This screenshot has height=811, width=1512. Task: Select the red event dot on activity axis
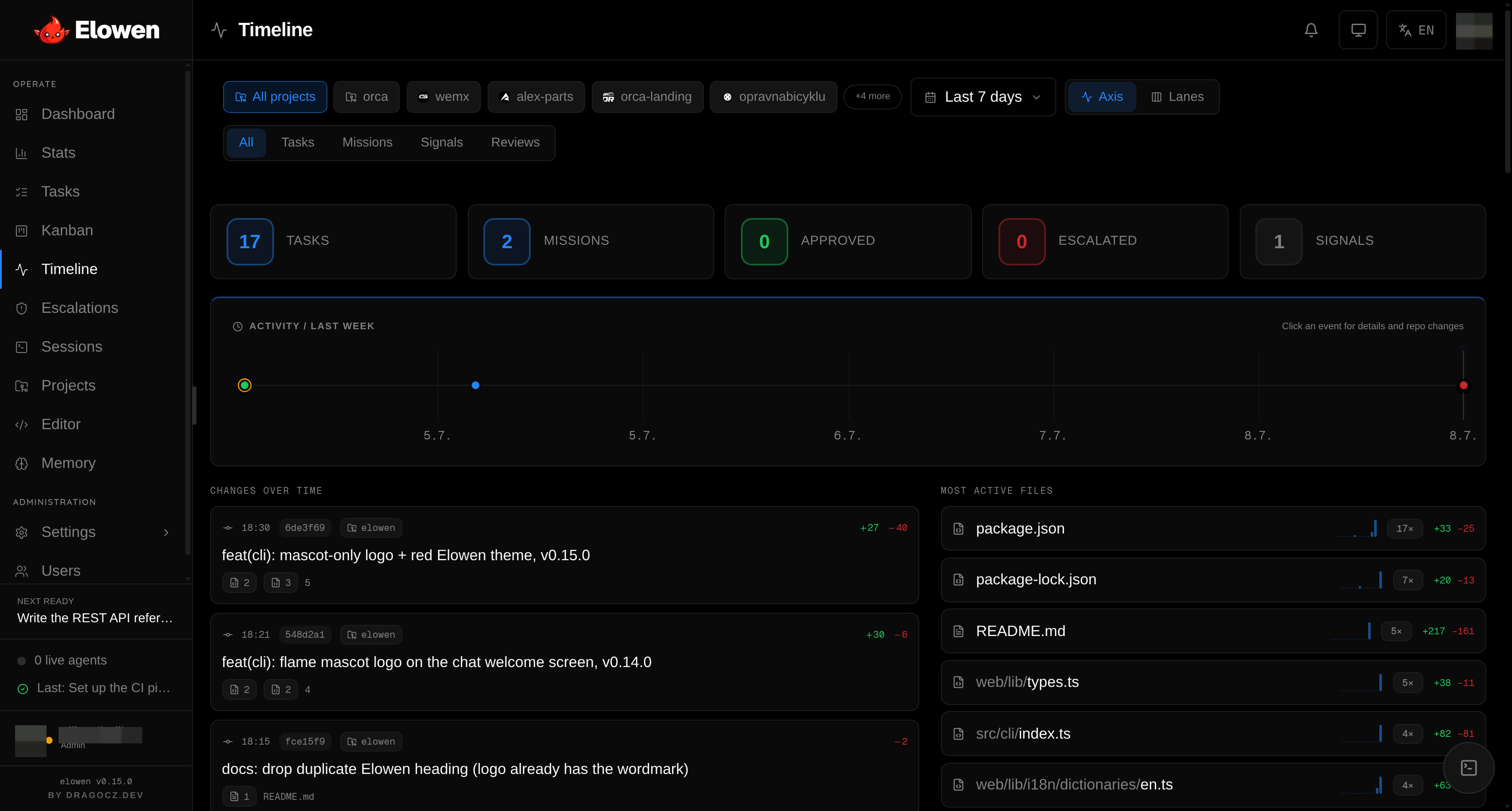pyautogui.click(x=1464, y=385)
